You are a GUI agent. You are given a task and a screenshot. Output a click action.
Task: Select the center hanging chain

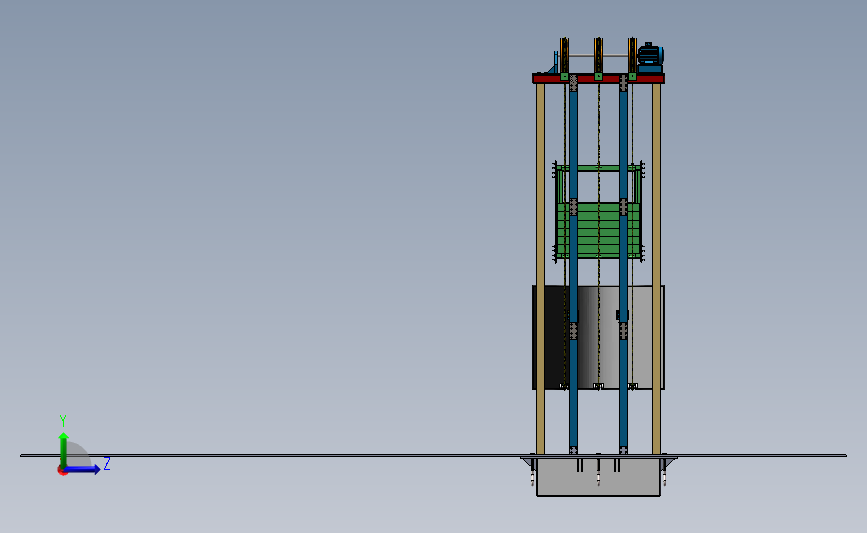click(598, 235)
